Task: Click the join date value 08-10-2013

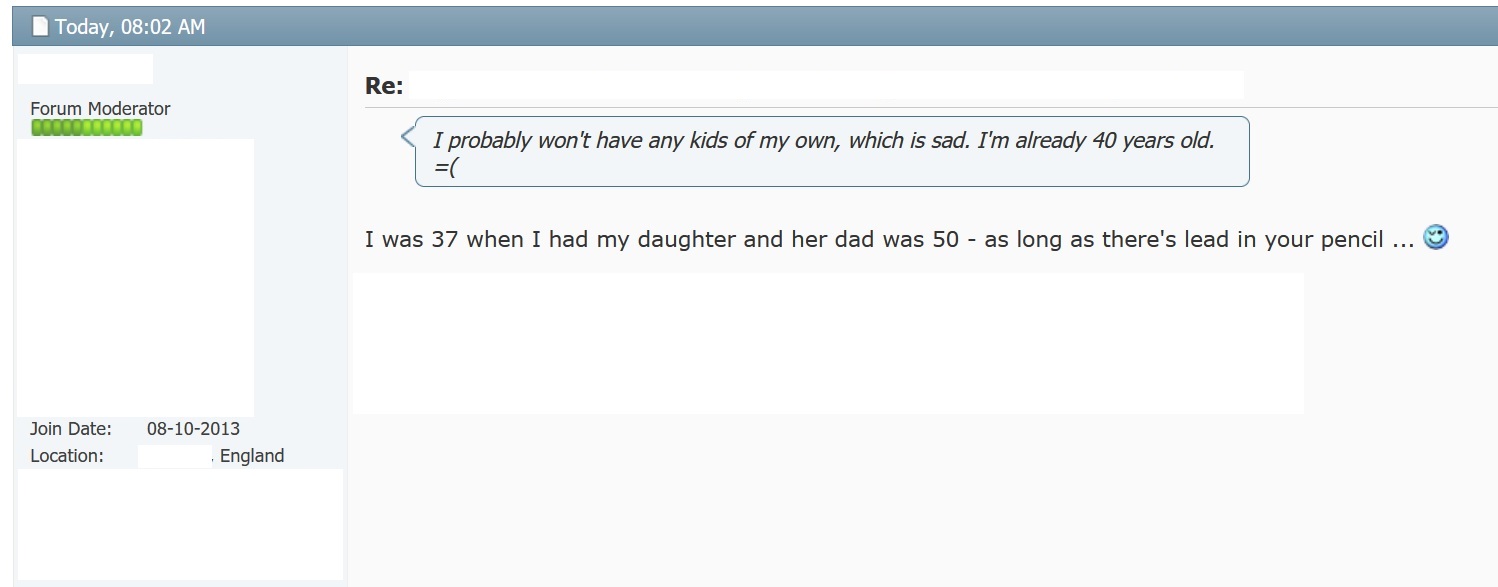Action: 193,429
